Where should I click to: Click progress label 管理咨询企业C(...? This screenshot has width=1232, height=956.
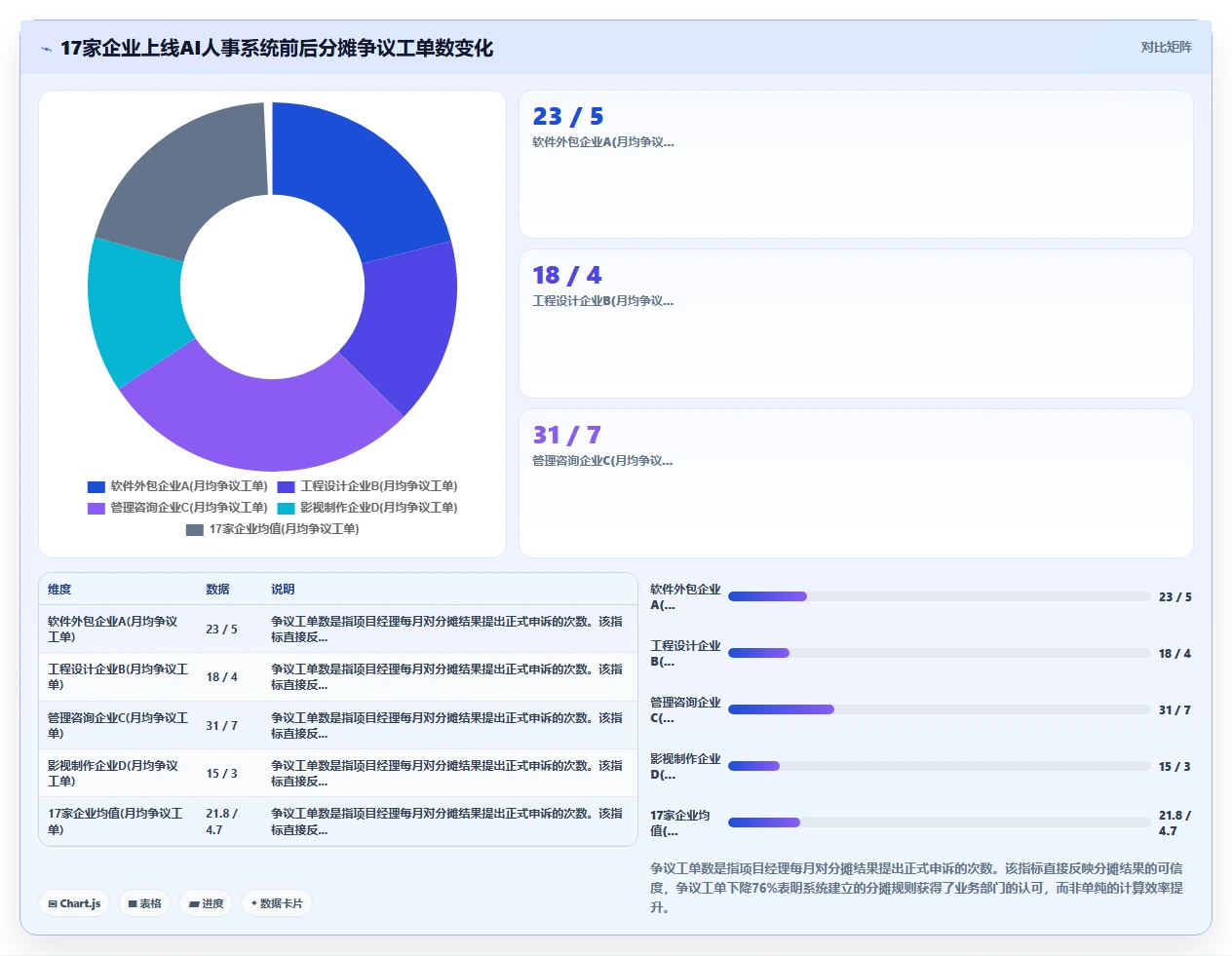point(685,710)
